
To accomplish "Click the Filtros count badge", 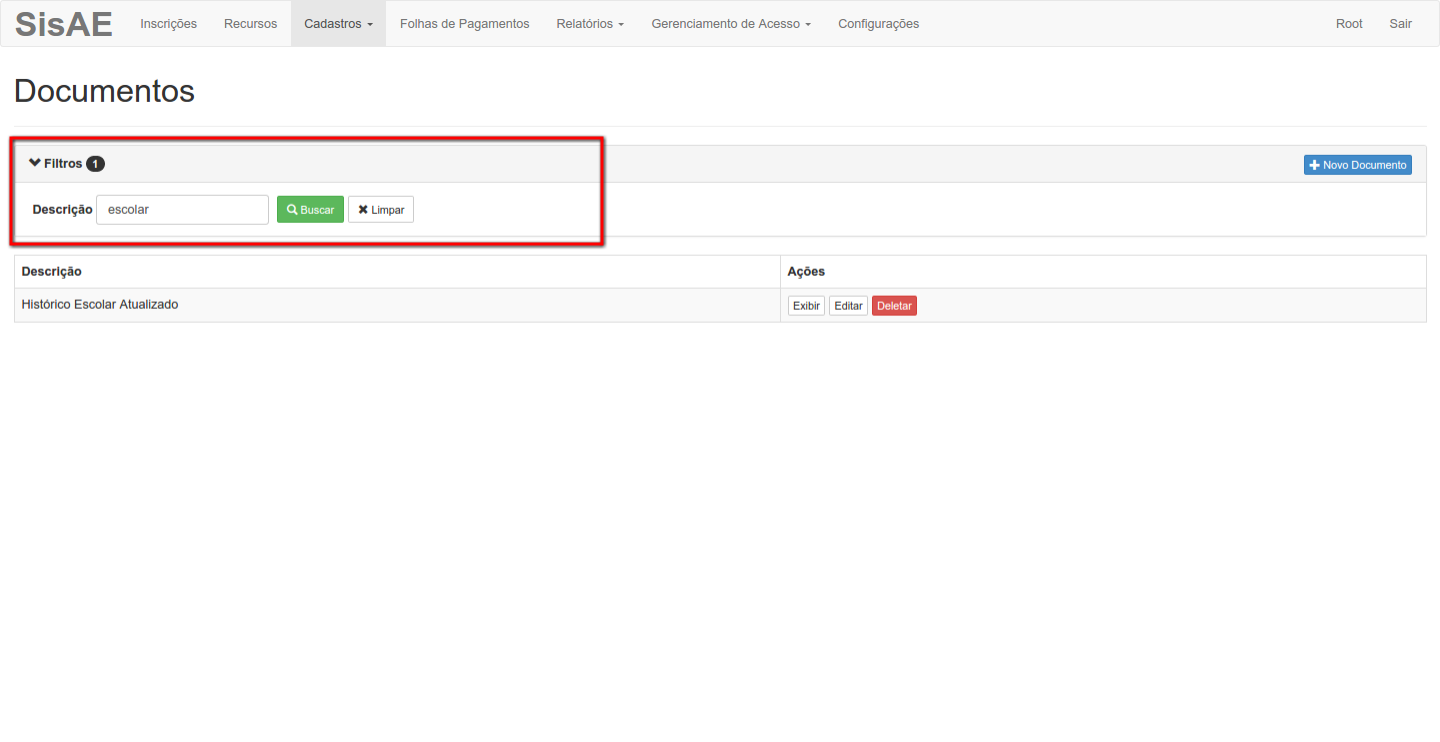I will pyautogui.click(x=95, y=164).
